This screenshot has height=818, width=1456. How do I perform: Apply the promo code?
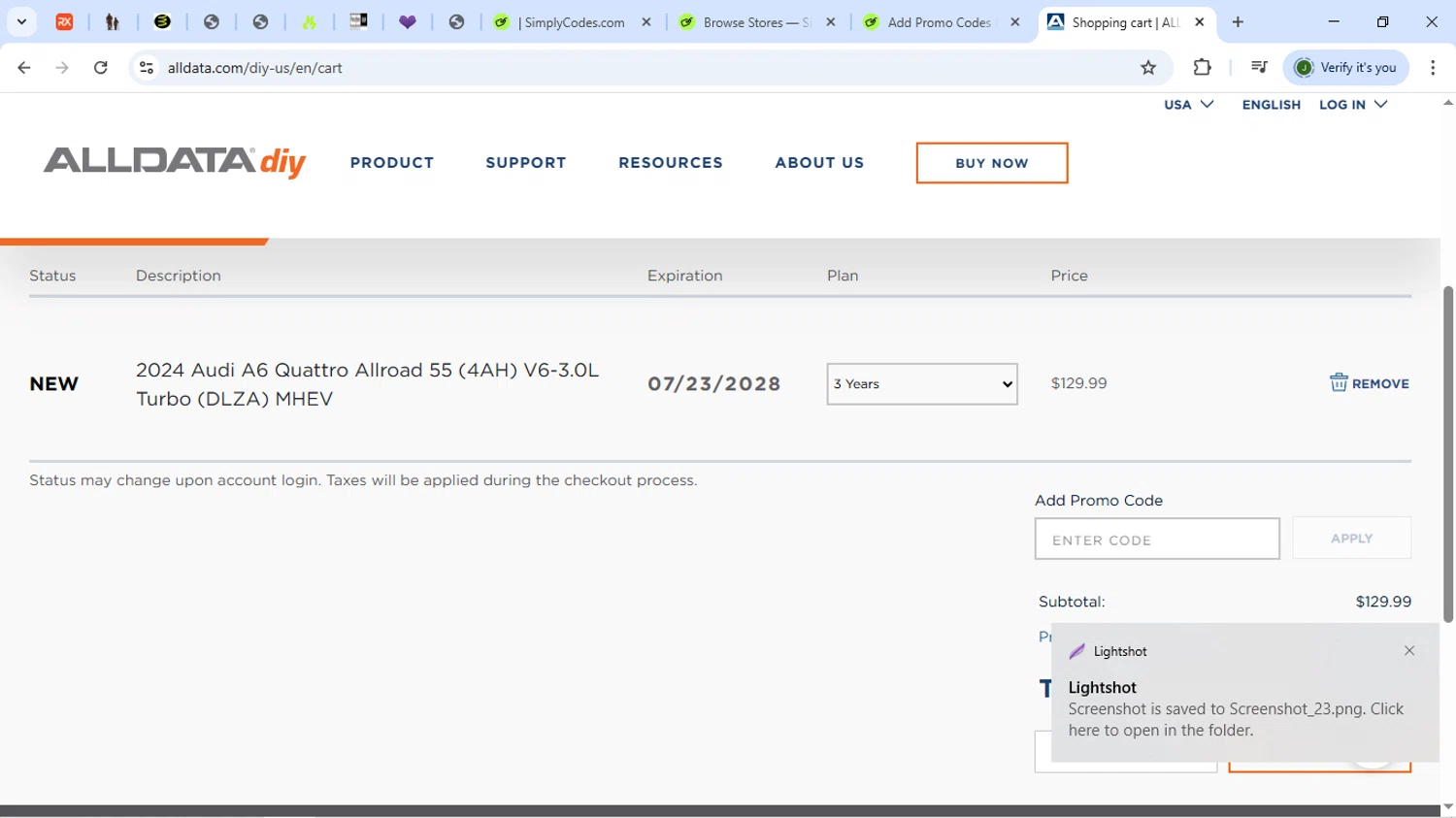[1352, 538]
